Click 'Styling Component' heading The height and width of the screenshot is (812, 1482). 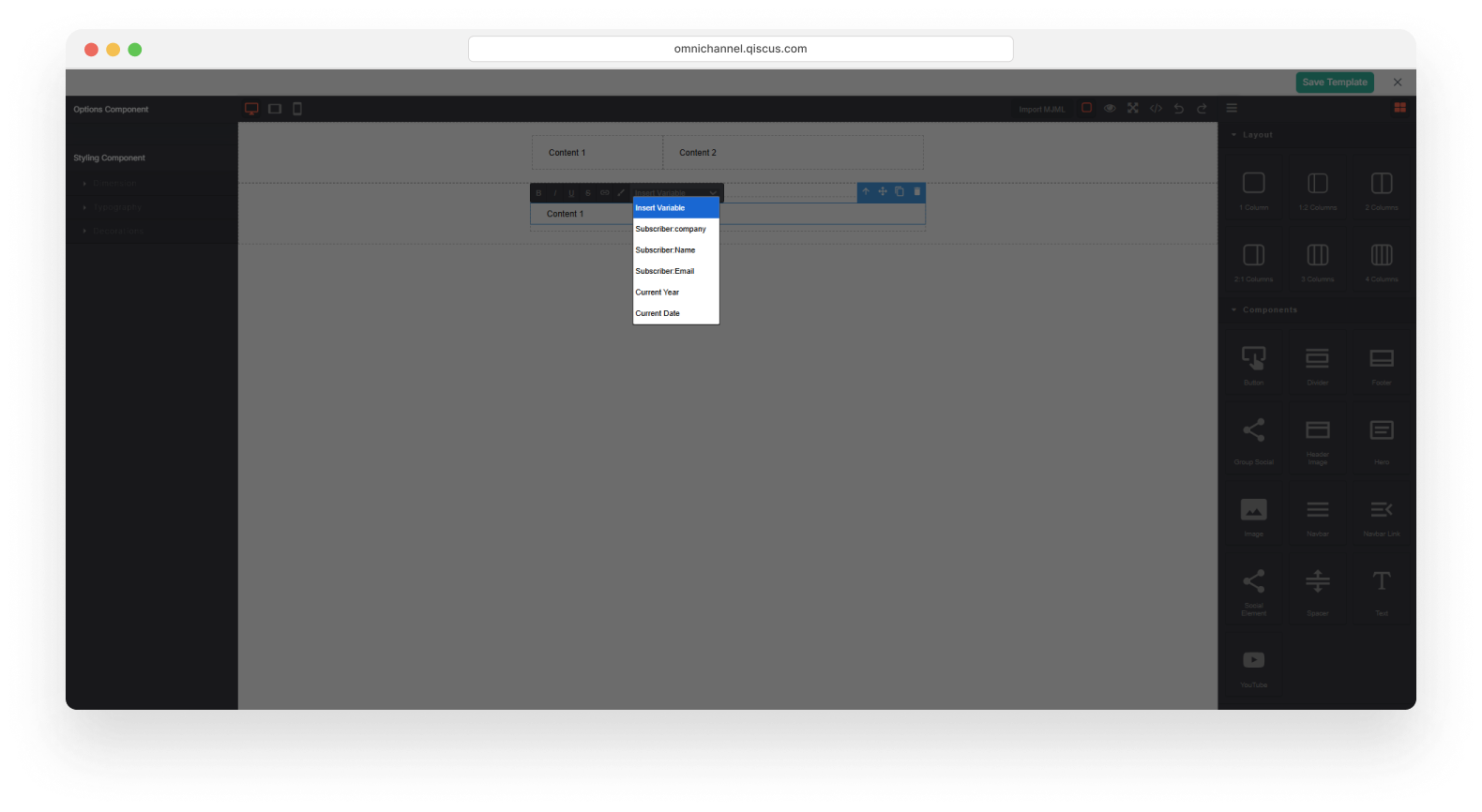click(110, 158)
